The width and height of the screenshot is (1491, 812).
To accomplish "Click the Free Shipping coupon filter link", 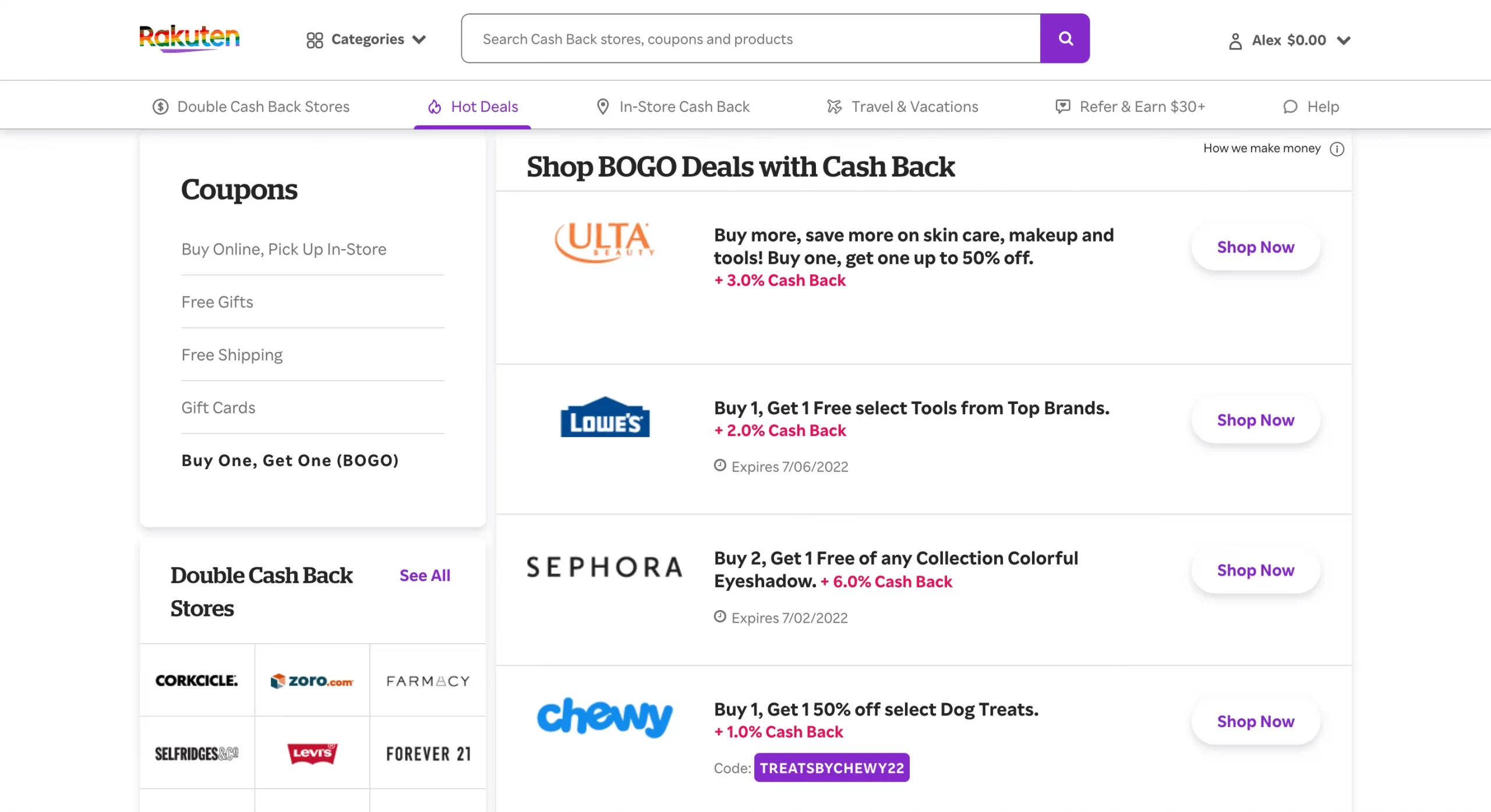I will (x=232, y=354).
